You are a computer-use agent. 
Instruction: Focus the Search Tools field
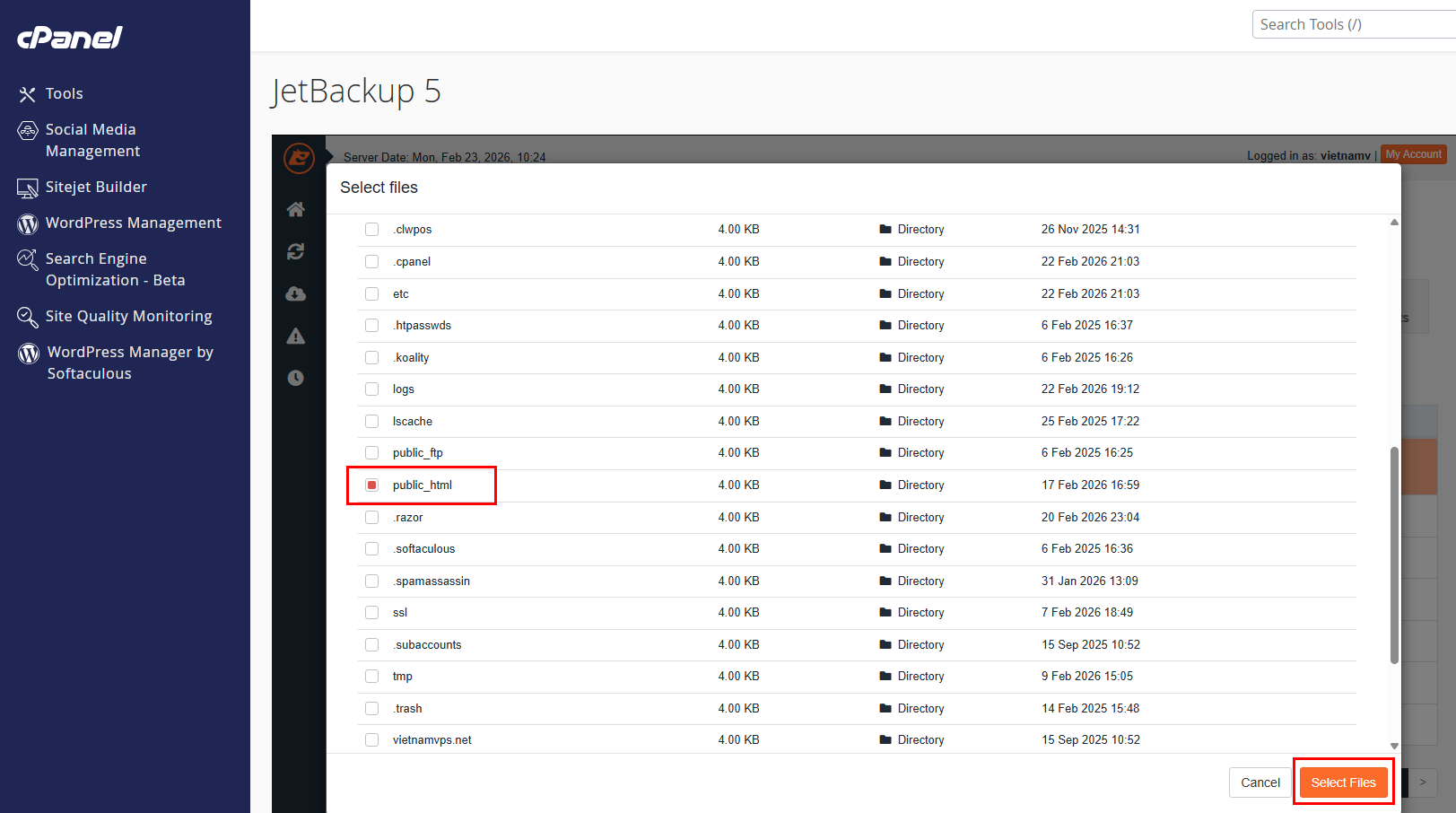pos(1354,24)
